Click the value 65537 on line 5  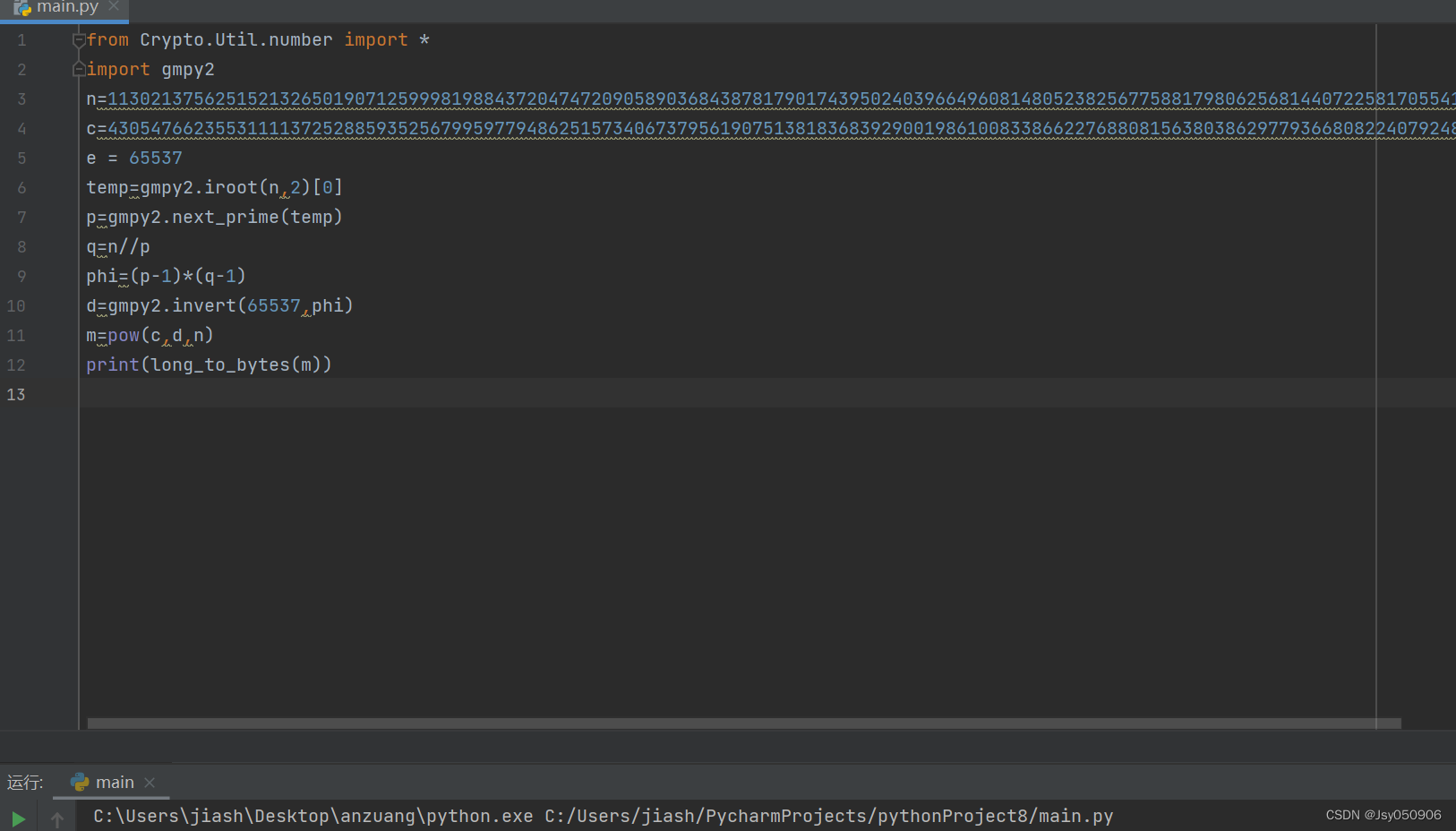[x=155, y=158]
